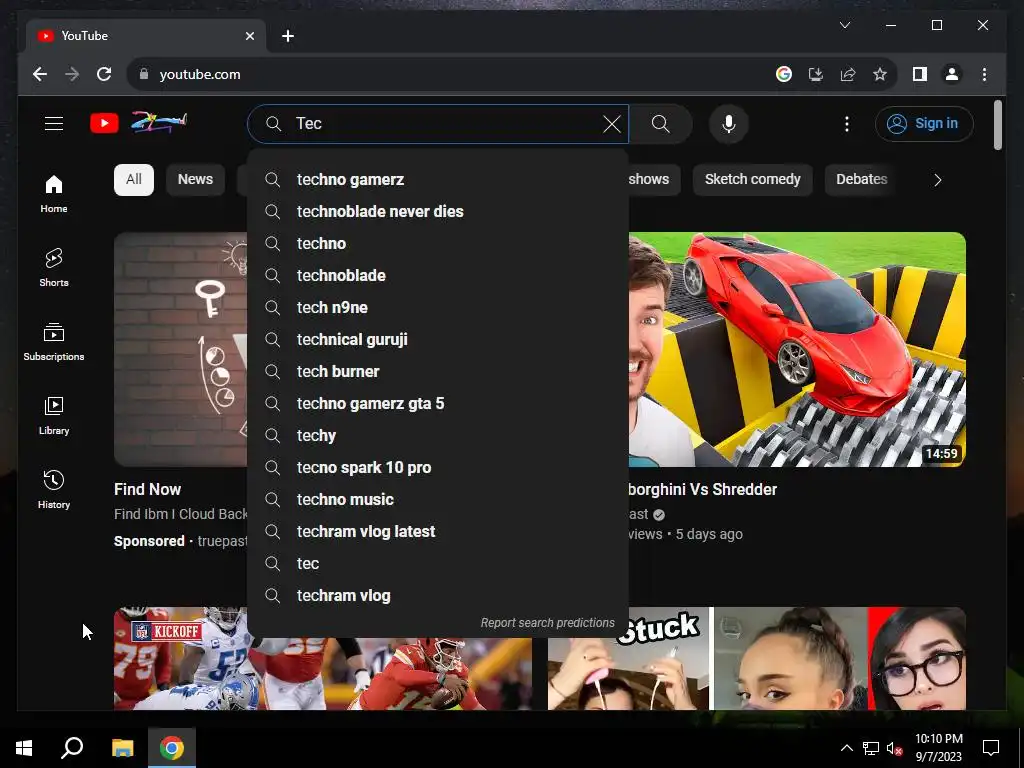Click the page vertical scrollbar
1024x768 pixels.
coord(997,125)
